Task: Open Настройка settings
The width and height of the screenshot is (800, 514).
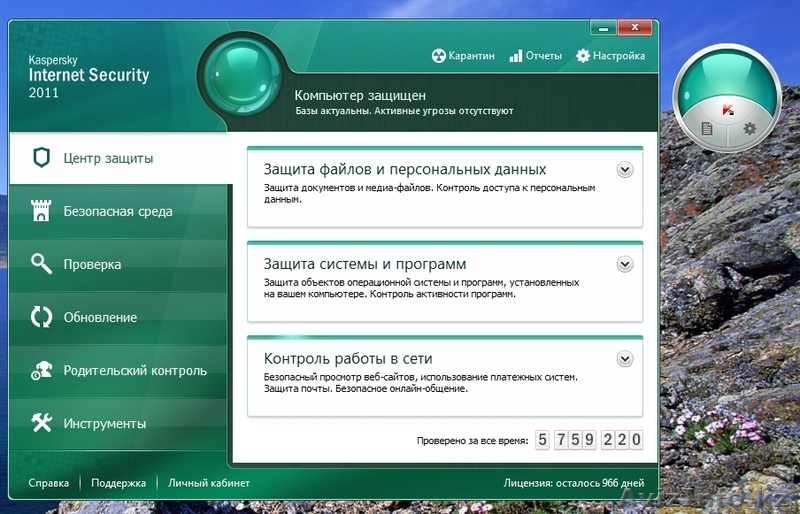Action: point(611,56)
